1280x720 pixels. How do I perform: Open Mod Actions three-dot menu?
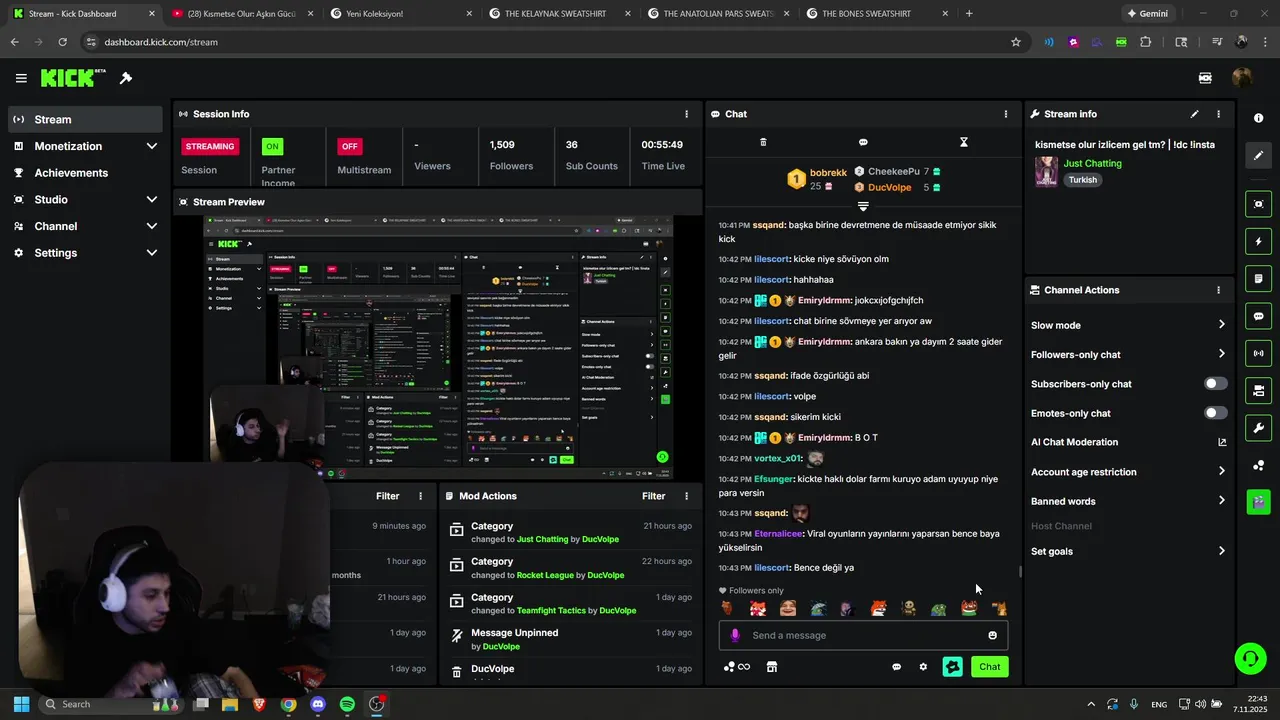click(x=686, y=496)
